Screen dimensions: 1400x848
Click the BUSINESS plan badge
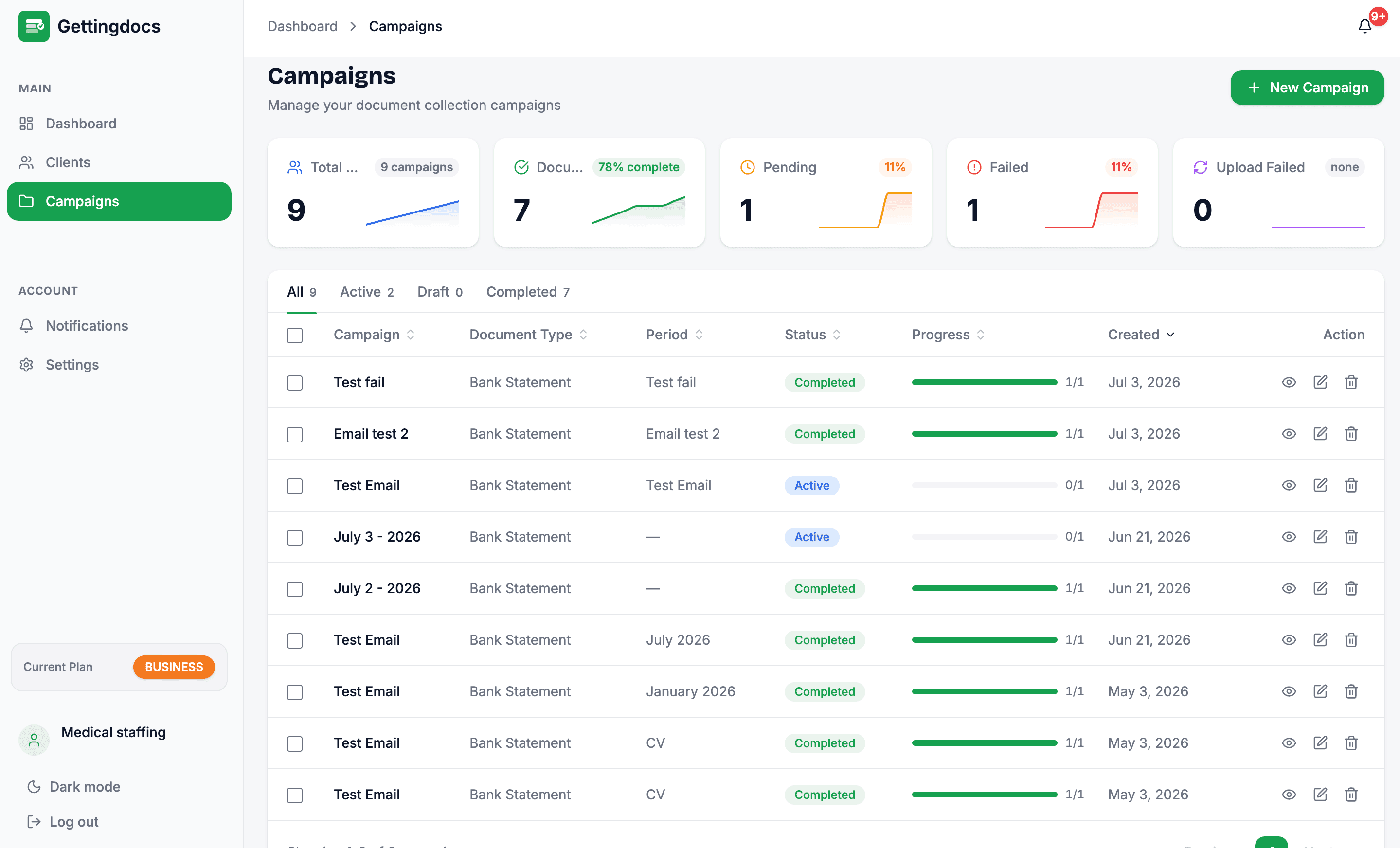tap(174, 667)
